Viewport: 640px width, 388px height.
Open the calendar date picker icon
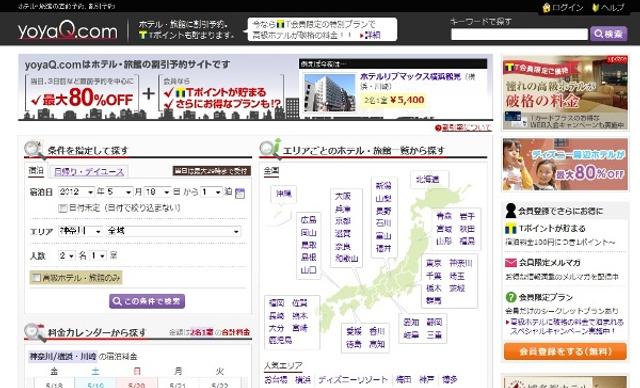coord(240,193)
